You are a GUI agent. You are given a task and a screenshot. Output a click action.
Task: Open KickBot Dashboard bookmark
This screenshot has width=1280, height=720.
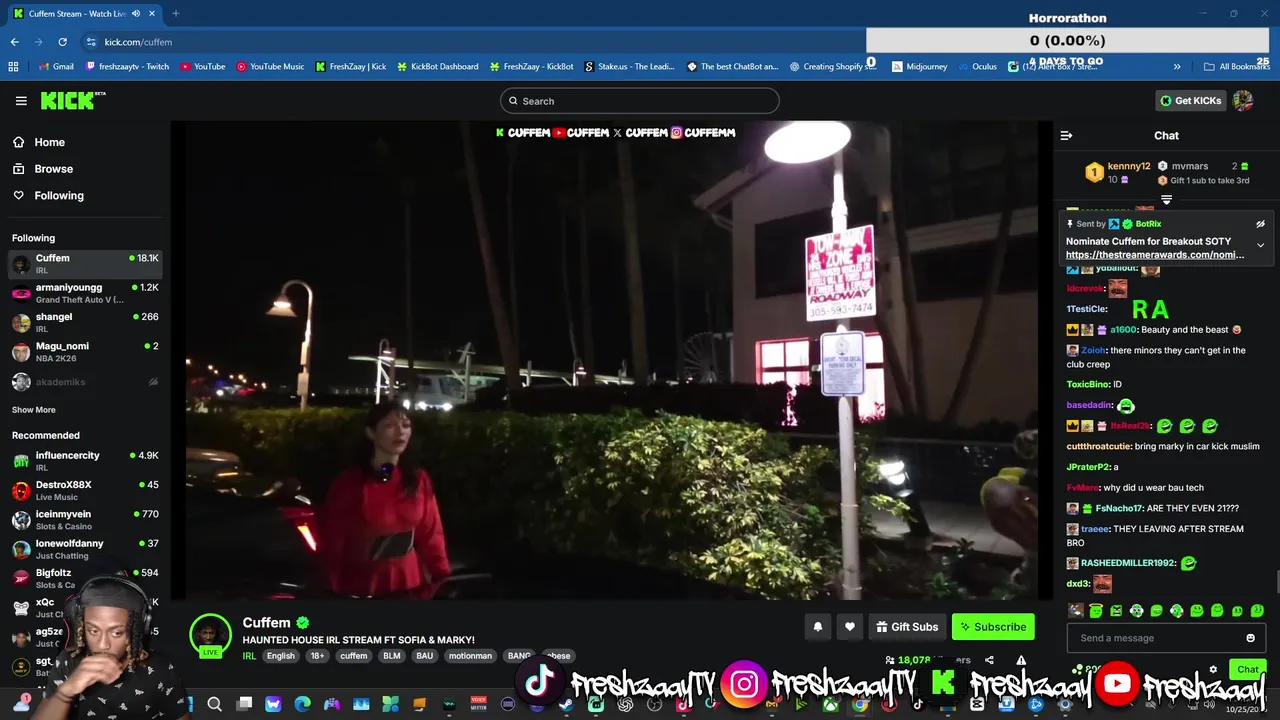pyautogui.click(x=438, y=67)
